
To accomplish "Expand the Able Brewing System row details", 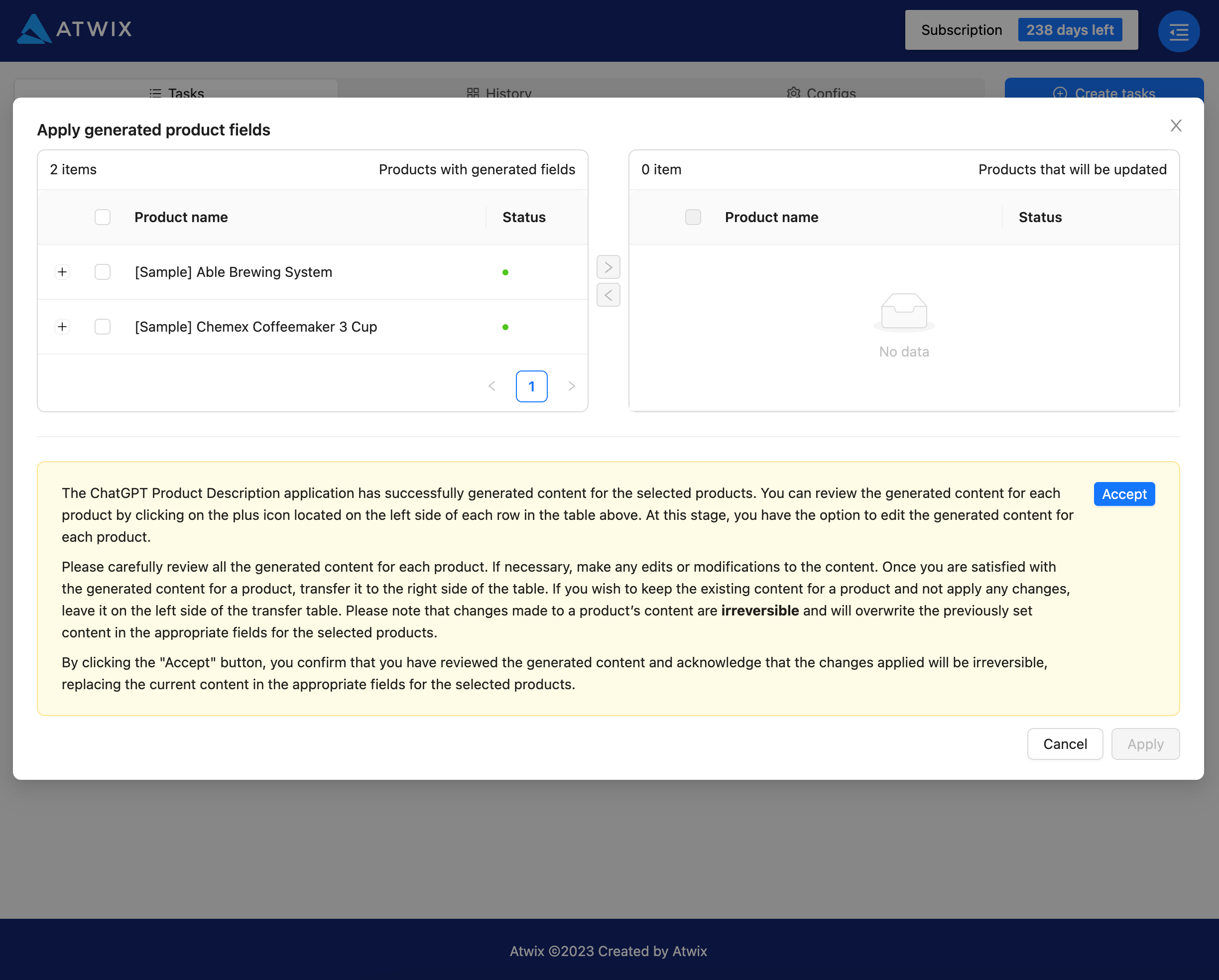I will pos(62,272).
